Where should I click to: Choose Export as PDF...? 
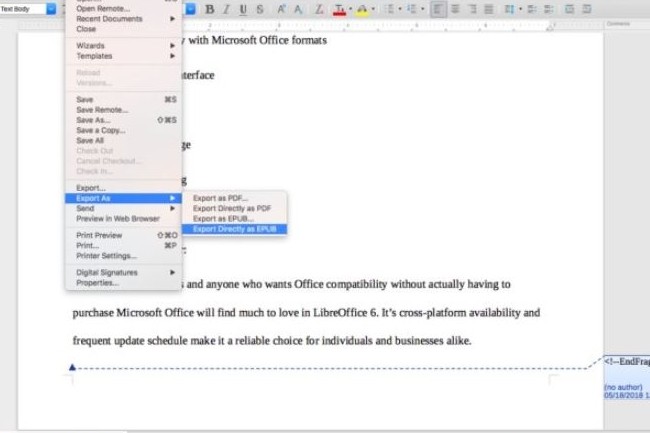coord(234,198)
